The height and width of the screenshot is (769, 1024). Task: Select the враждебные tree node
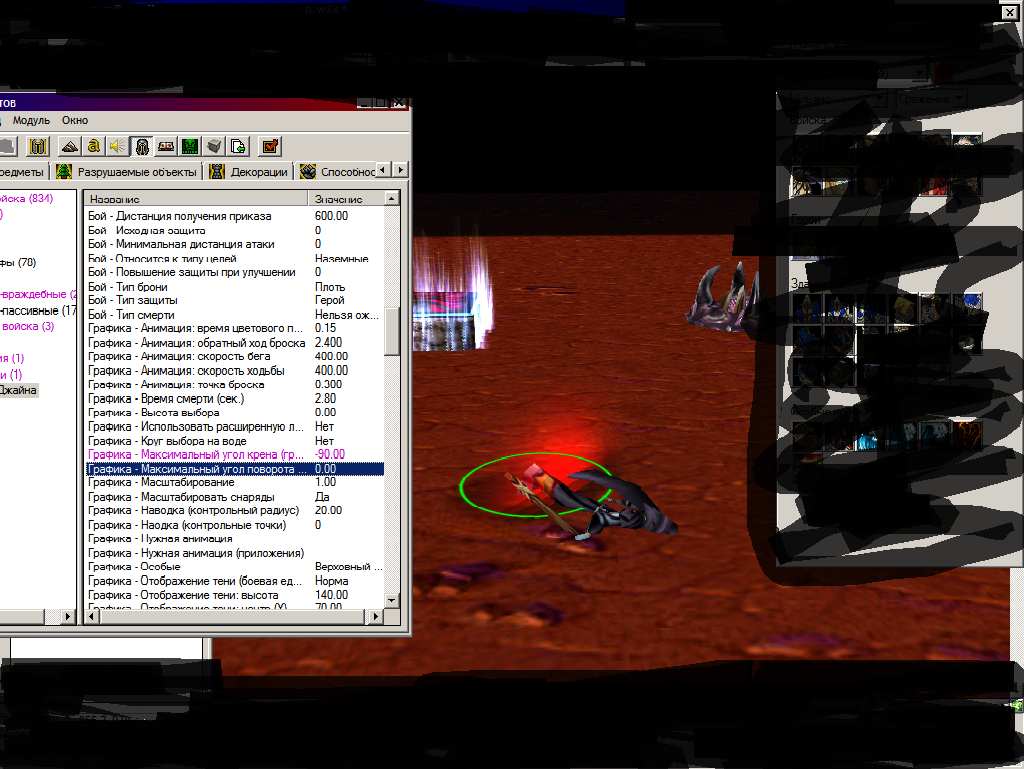point(38,294)
